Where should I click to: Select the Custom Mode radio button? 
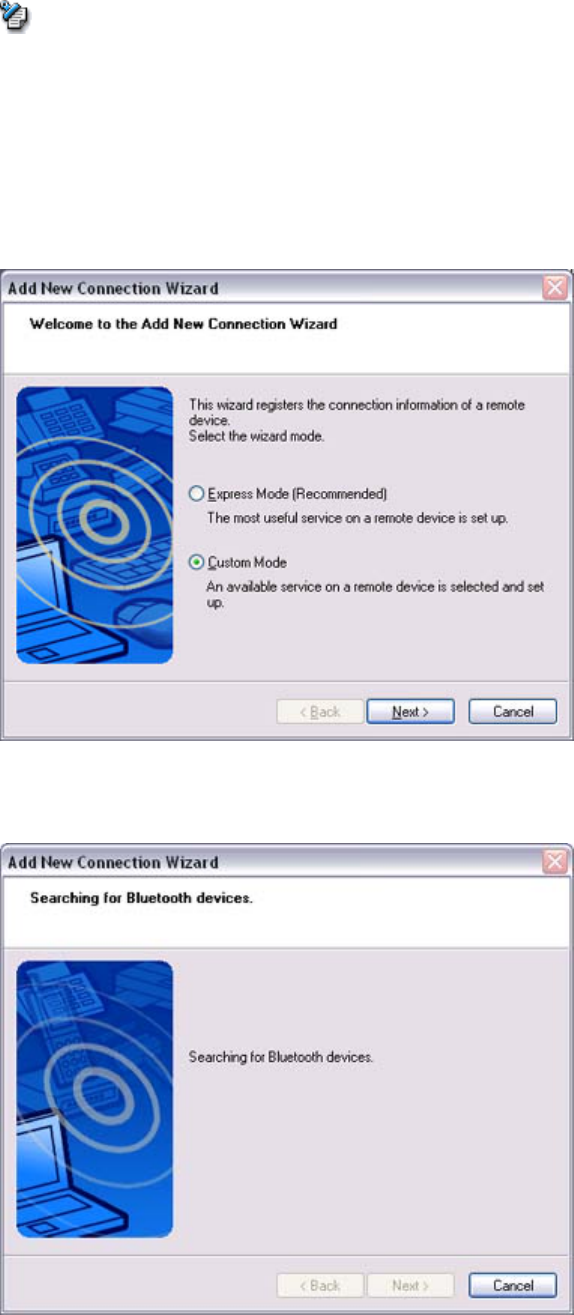pos(196,563)
